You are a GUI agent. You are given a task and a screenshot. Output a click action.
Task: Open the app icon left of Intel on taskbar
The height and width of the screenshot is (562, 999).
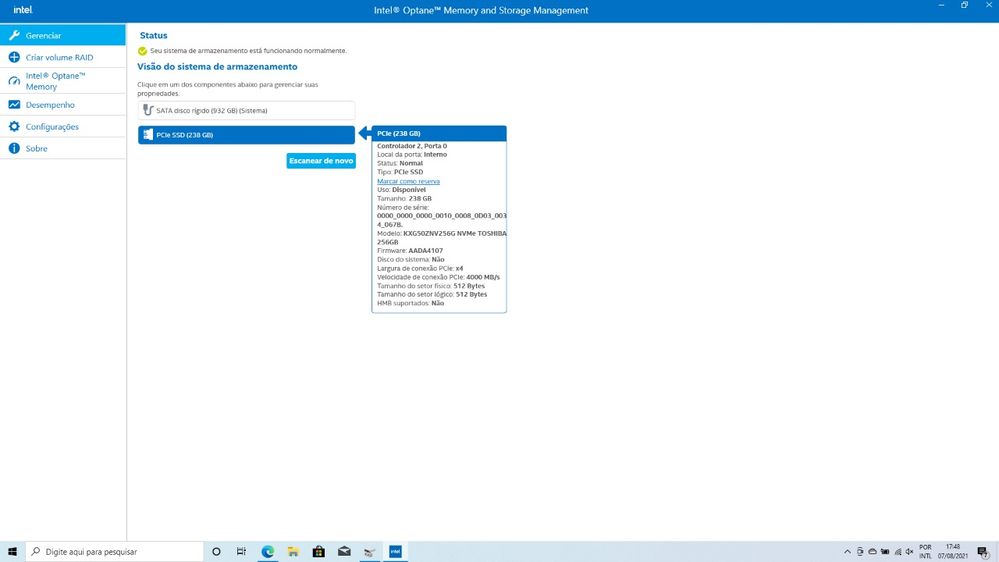pos(370,551)
